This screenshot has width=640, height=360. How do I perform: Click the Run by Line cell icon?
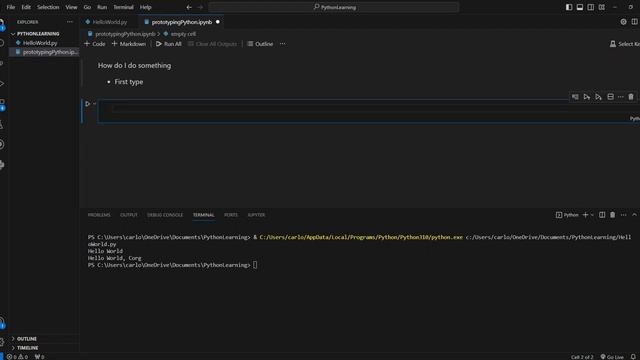pos(575,97)
